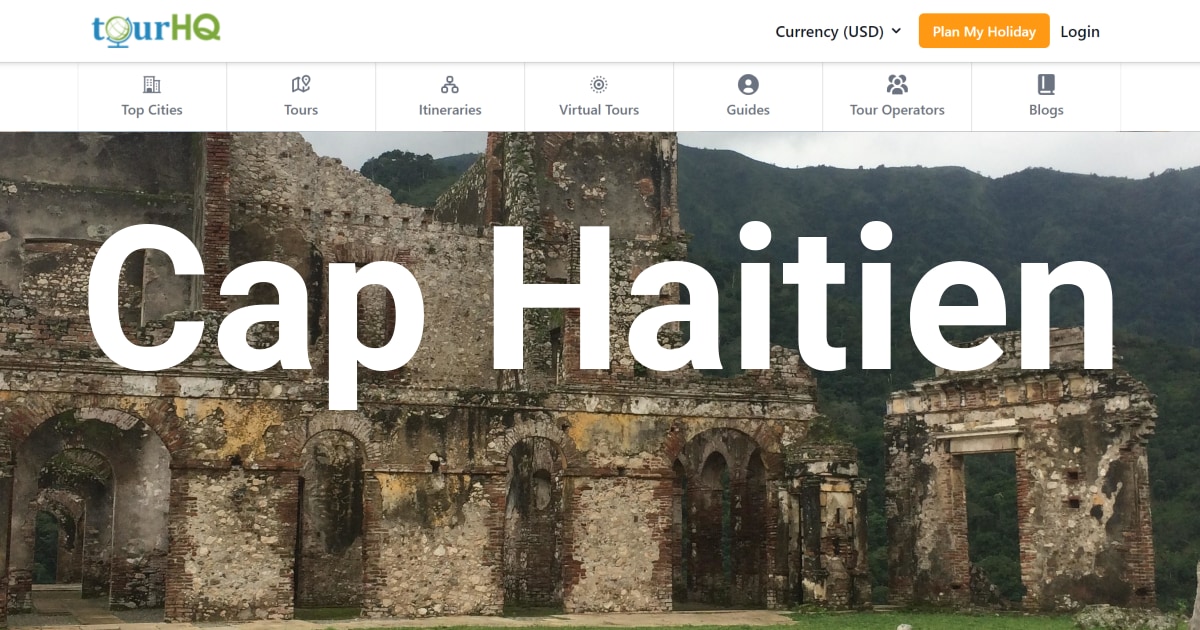The image size is (1200, 630).
Task: Click the Plan My Holiday button
Action: pyautogui.click(x=983, y=31)
